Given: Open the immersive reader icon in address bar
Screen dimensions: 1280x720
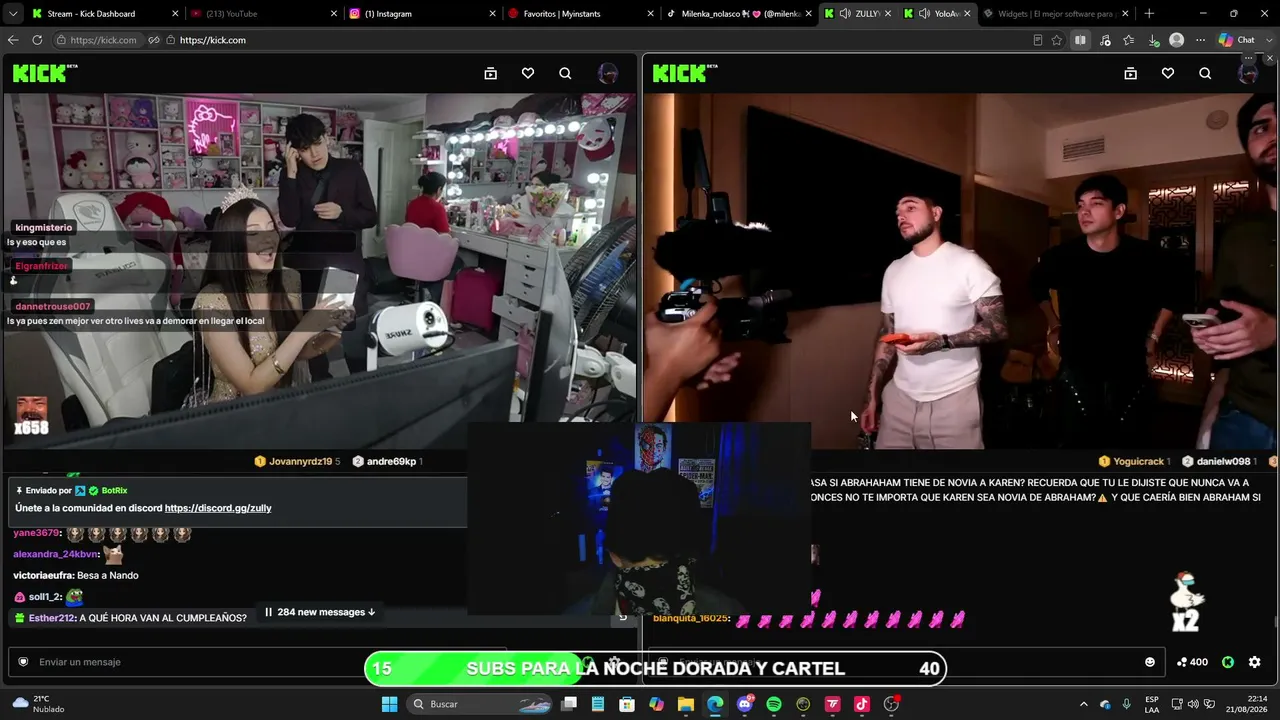Looking at the screenshot, I should click(1037, 40).
